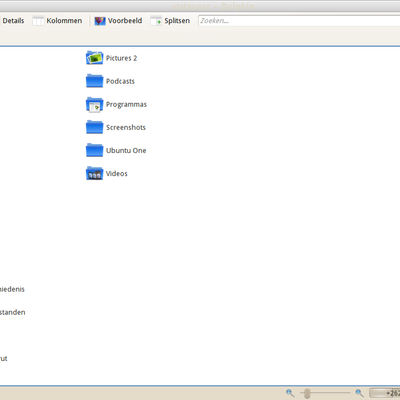Screen dimensions: 400x400
Task: Click the Voorbeeld preview icon
Action: 100,21
